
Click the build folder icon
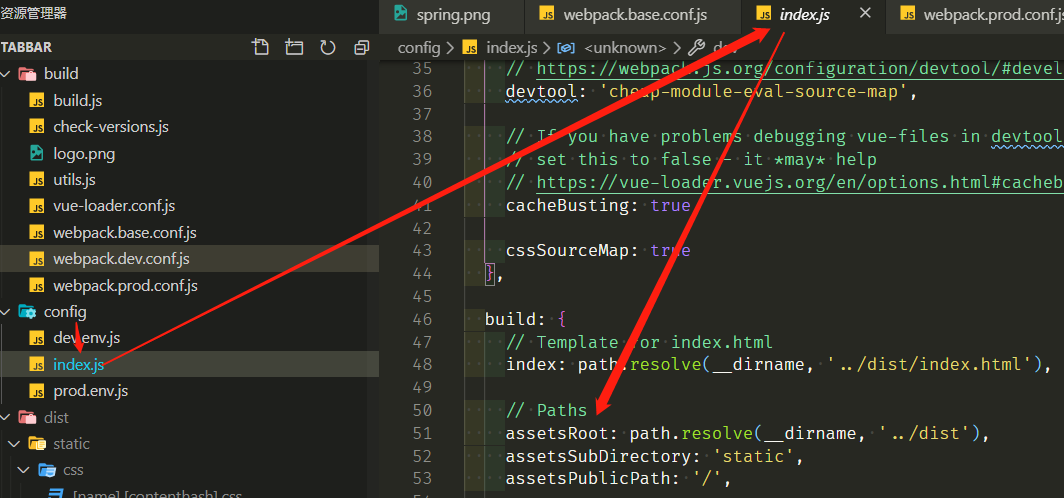click(x=27, y=73)
